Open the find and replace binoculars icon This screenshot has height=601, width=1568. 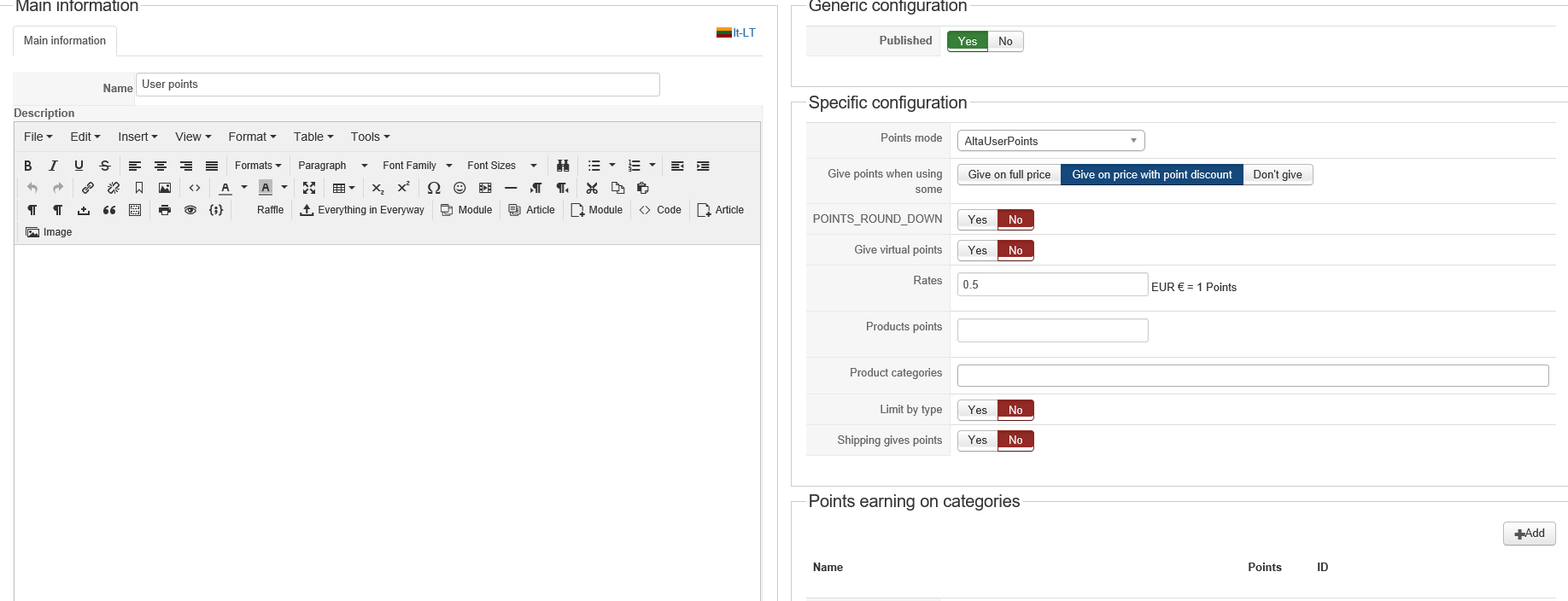563,166
